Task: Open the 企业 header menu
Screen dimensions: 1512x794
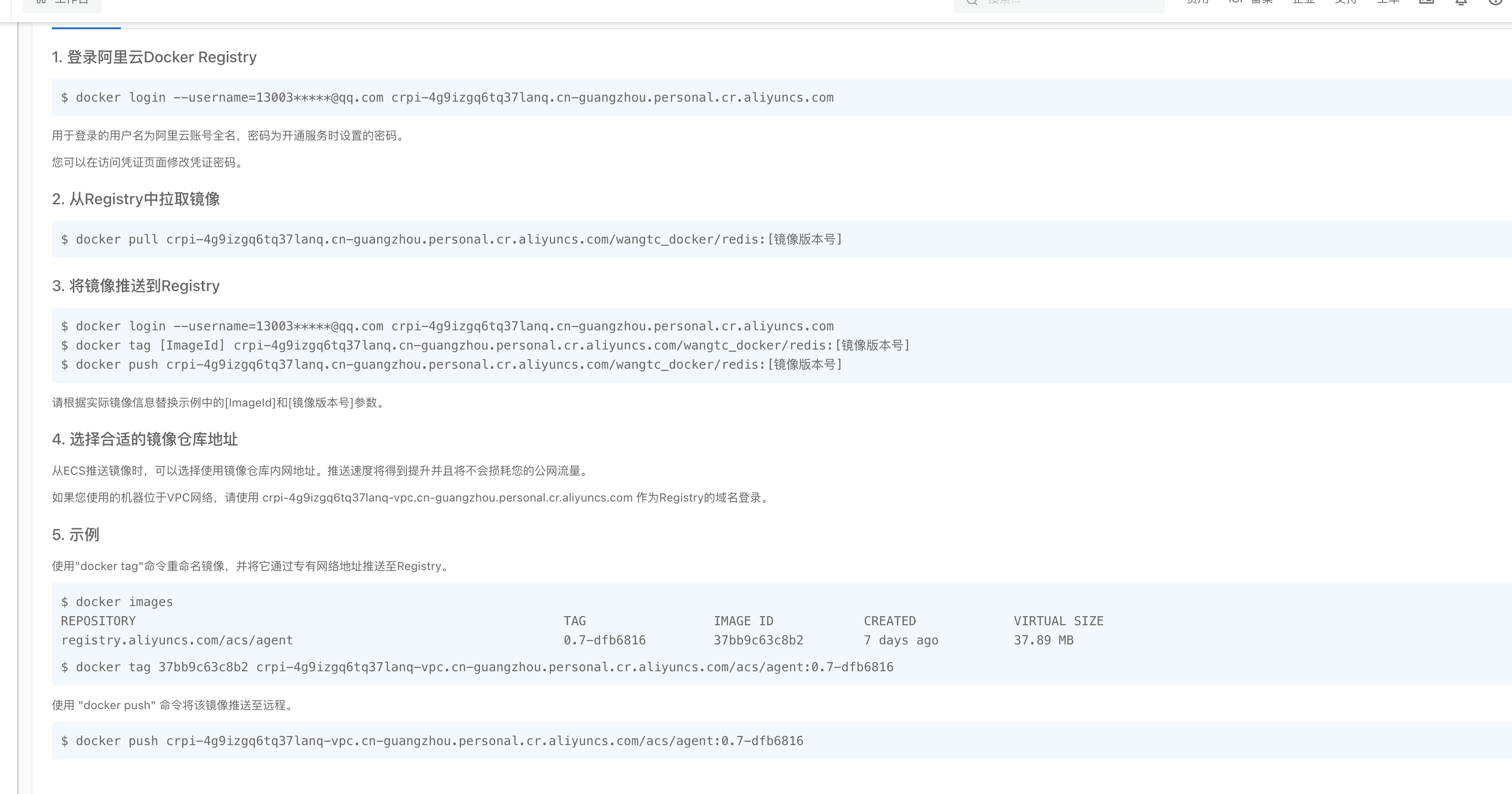Action: pyautogui.click(x=1303, y=2)
